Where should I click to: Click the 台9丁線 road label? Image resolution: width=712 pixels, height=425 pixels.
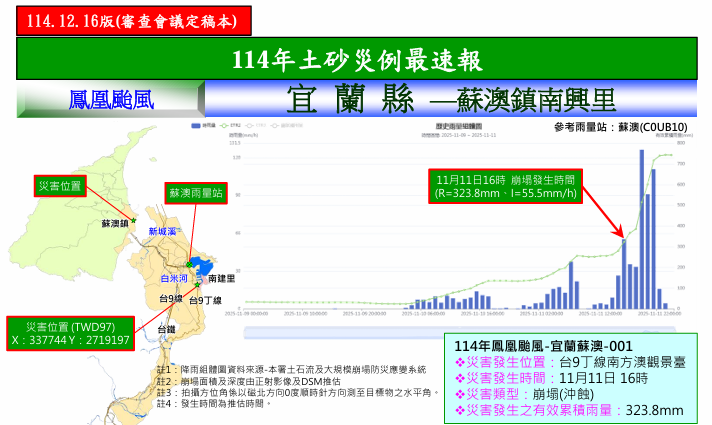coord(205,300)
